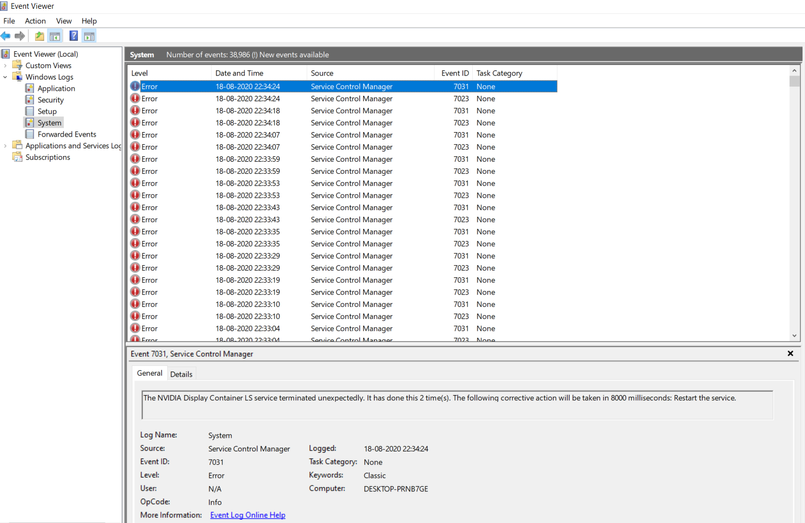Sort events by Level column header
This screenshot has width=805, height=523.
(x=169, y=73)
